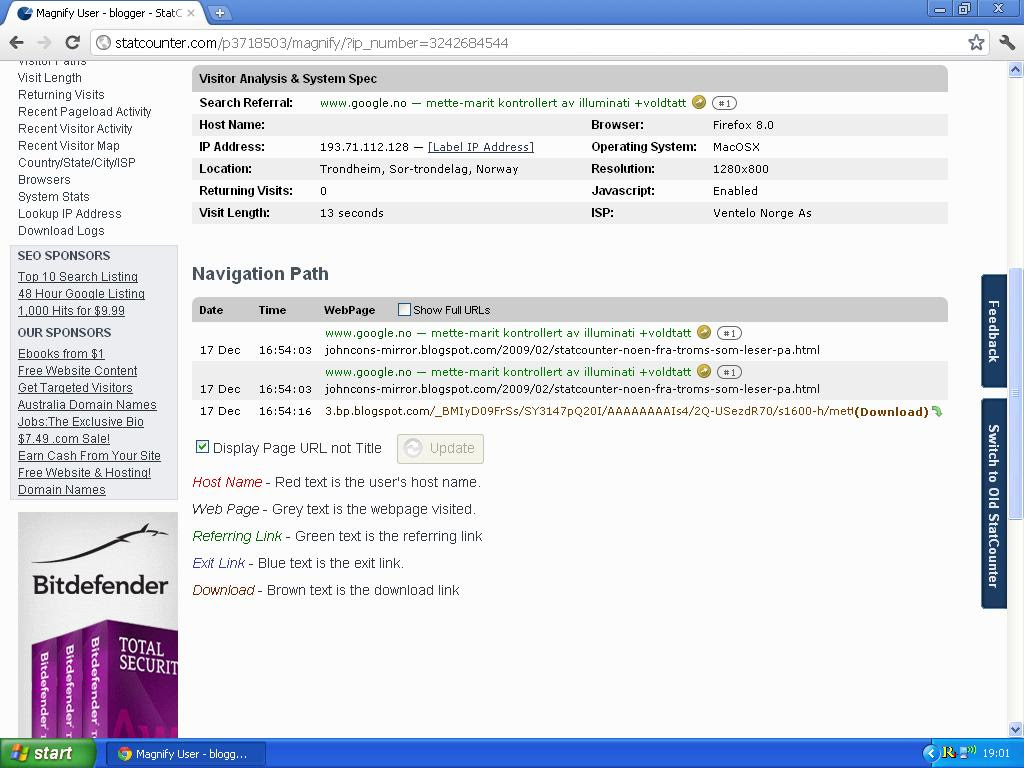
Task: Click #1 badge in second navigation path row
Action: (729, 372)
